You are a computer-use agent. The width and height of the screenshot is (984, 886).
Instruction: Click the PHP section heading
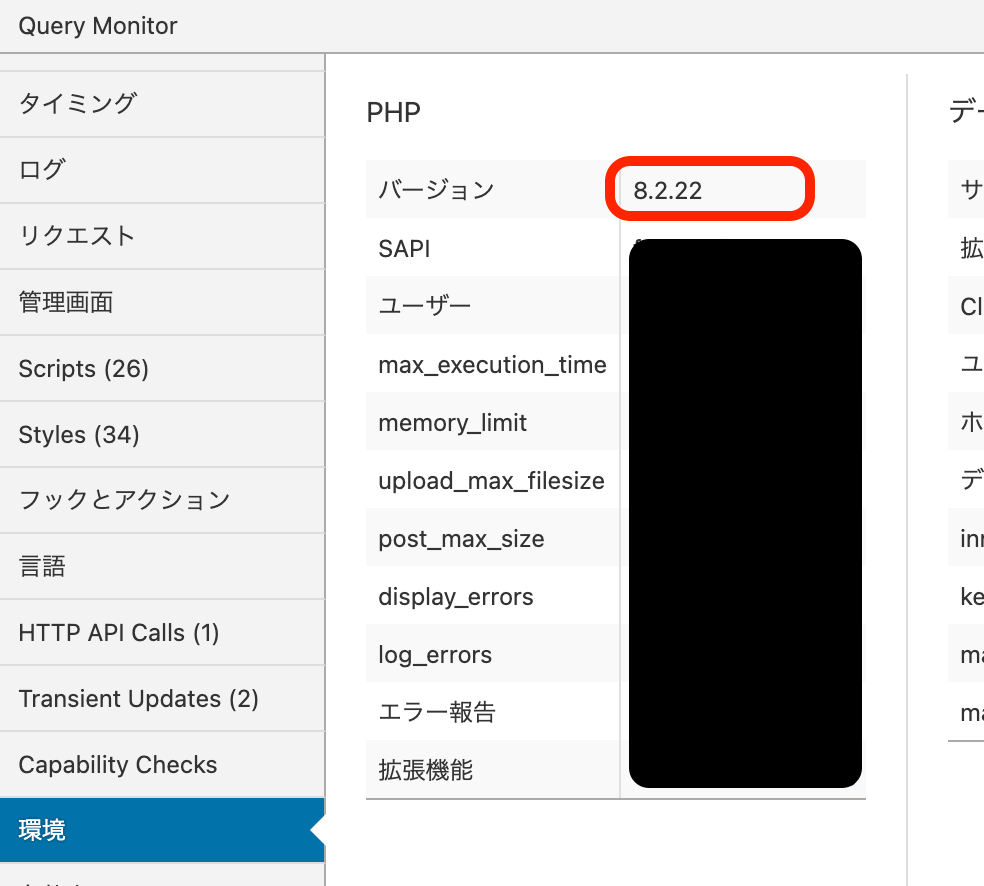coord(394,112)
